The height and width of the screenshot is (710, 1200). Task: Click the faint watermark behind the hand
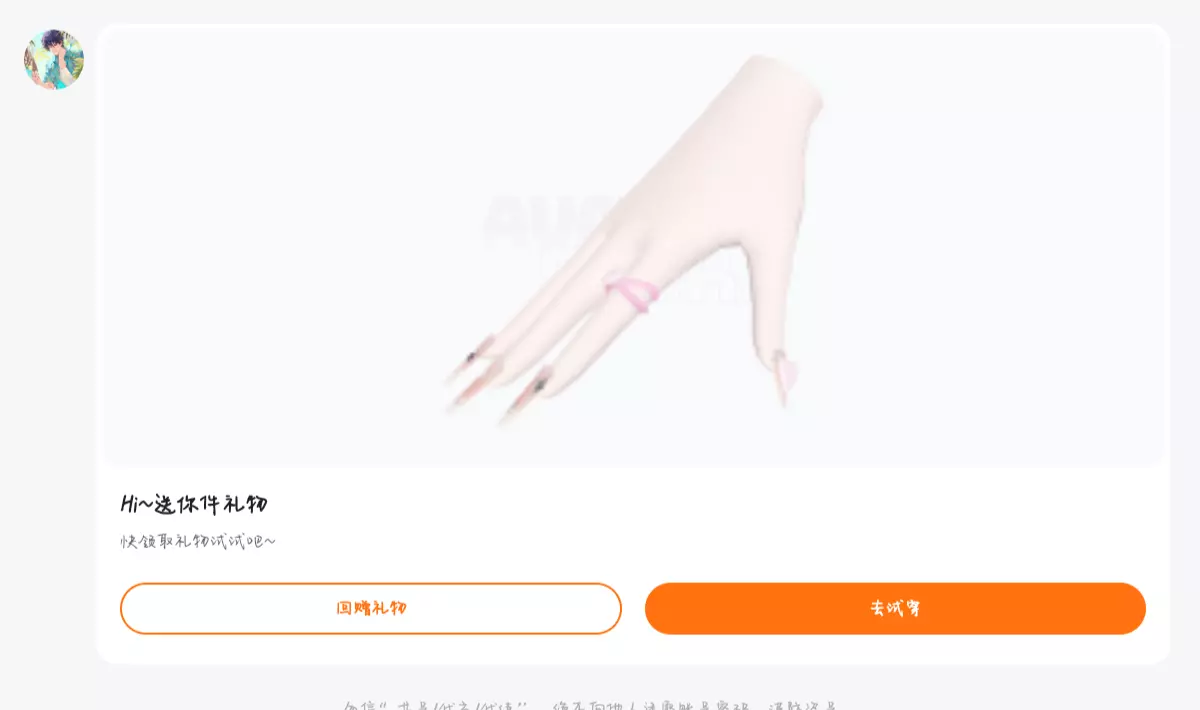560,220
